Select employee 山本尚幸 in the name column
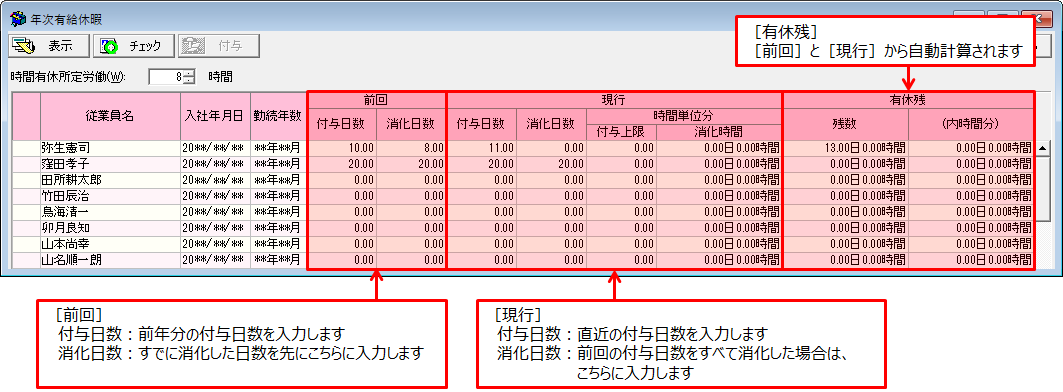Screen dimensions: 1063x392 pyautogui.click(x=111, y=243)
